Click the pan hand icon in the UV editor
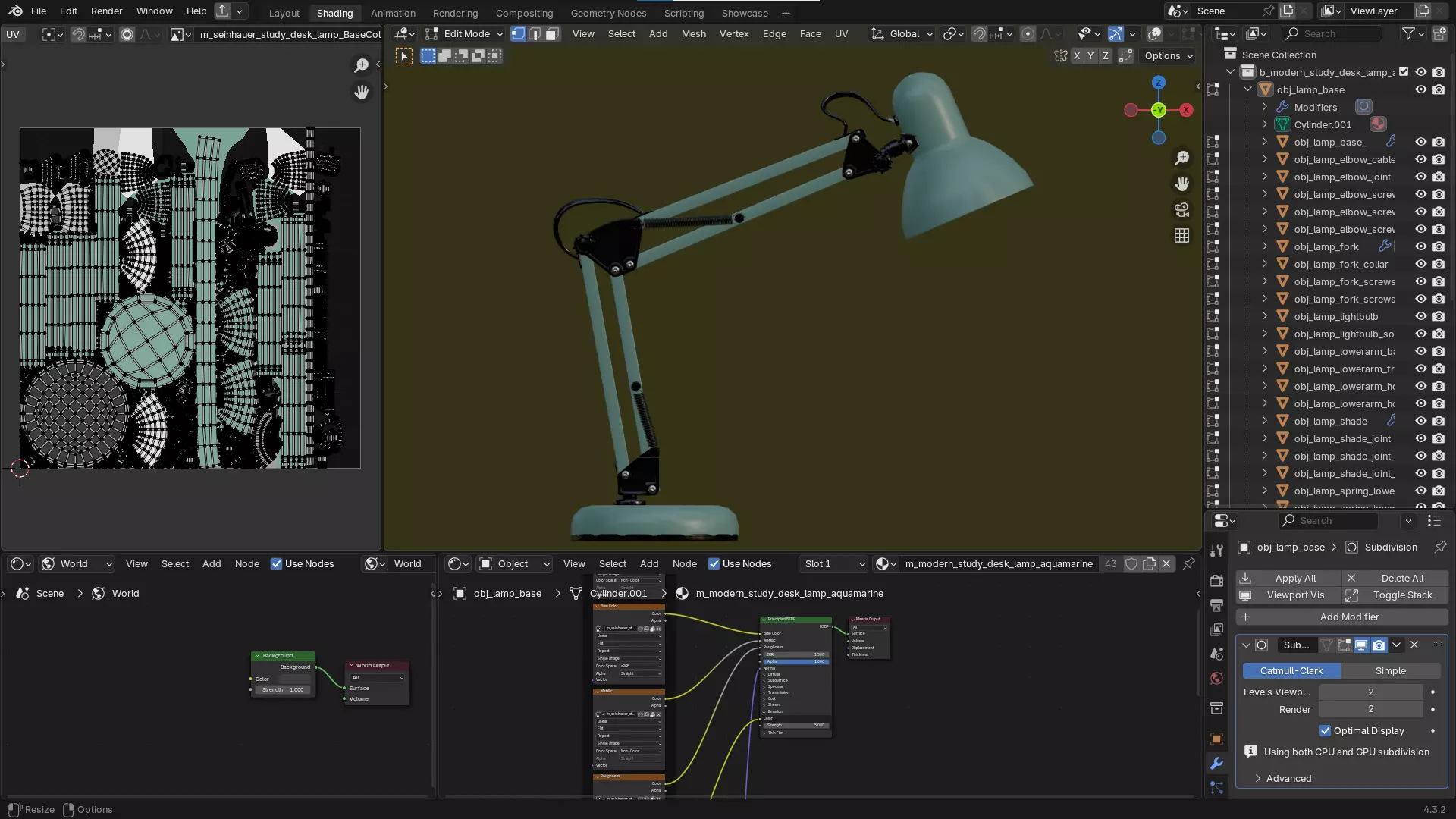The width and height of the screenshot is (1456, 819). click(362, 92)
